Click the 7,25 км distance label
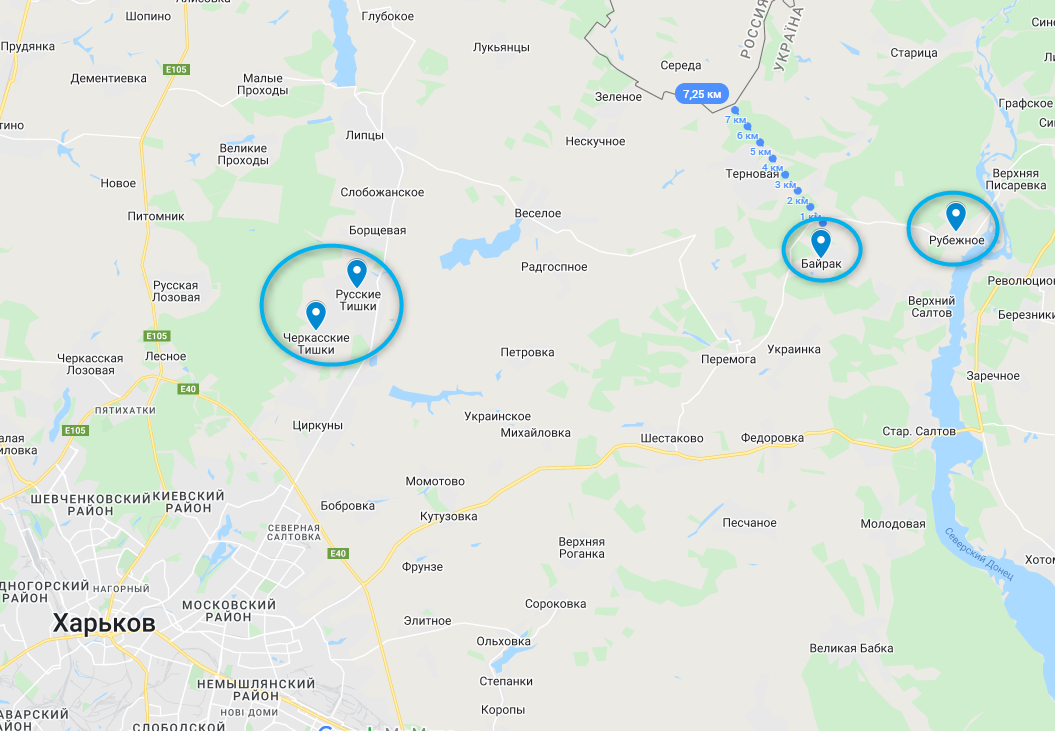This screenshot has width=1055, height=731. (x=702, y=94)
